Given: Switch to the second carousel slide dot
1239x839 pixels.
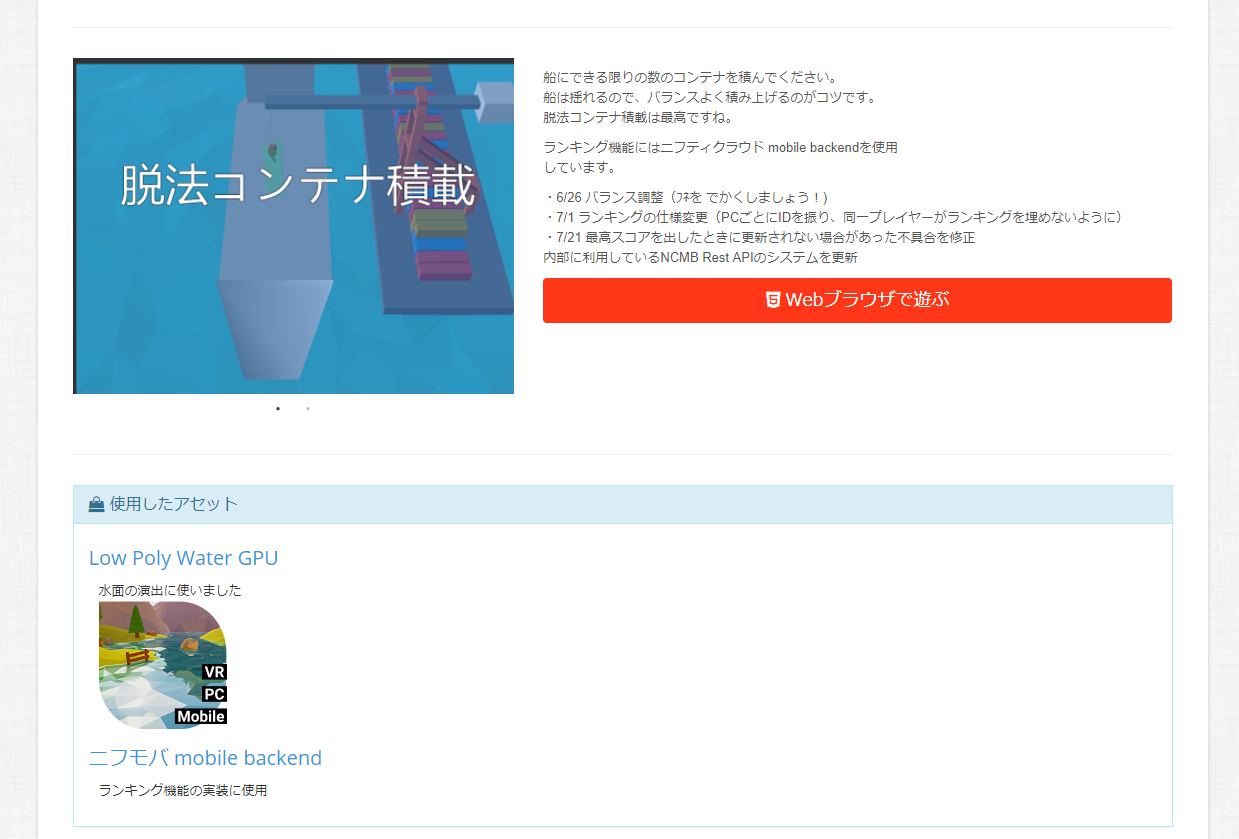Looking at the screenshot, I should (x=308, y=408).
